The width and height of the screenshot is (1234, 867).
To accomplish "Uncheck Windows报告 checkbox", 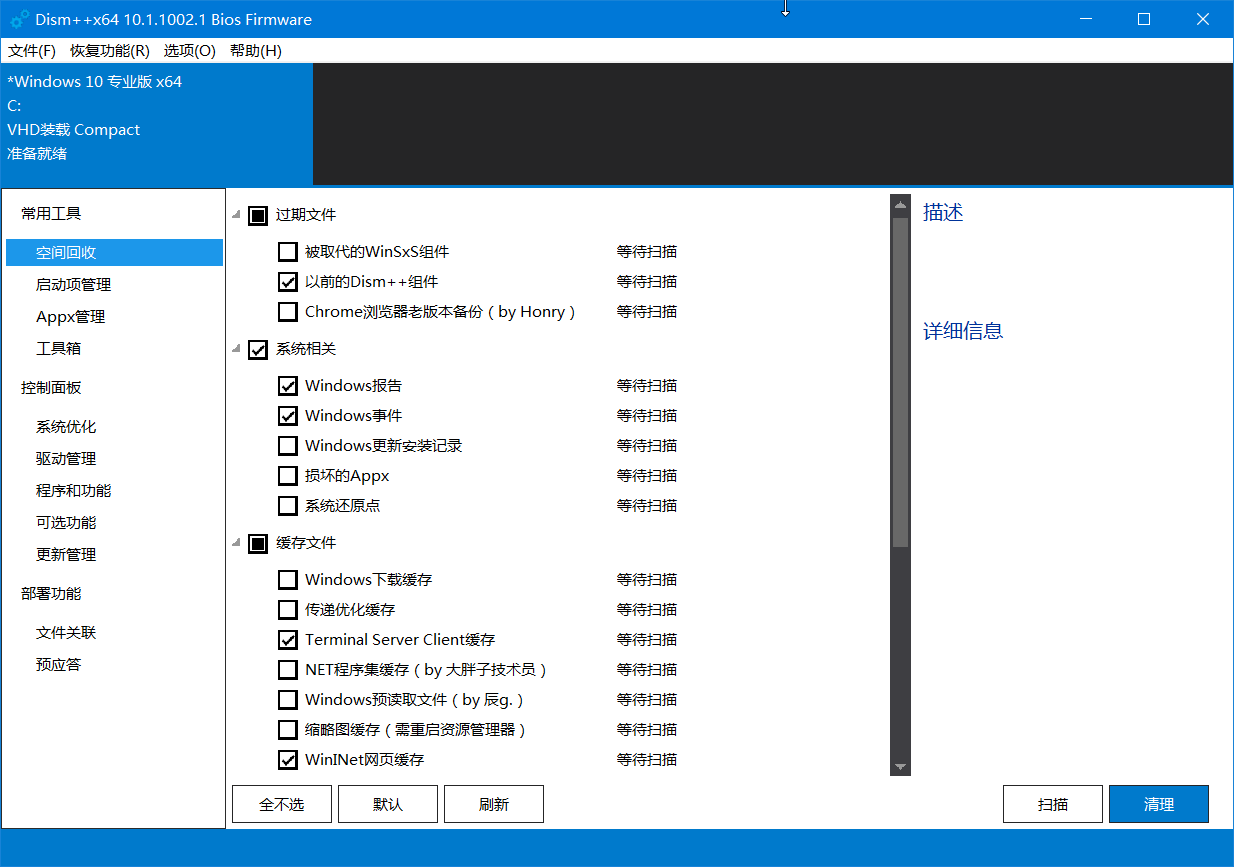I will point(288,386).
